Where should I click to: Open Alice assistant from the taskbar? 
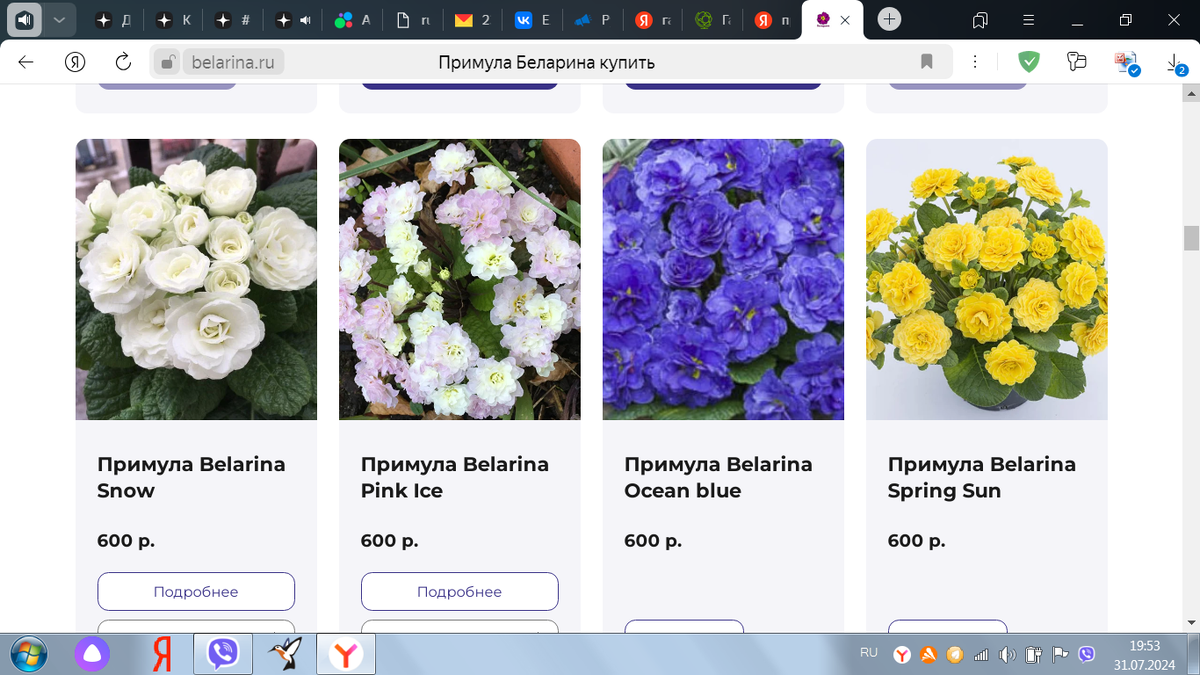pos(92,655)
